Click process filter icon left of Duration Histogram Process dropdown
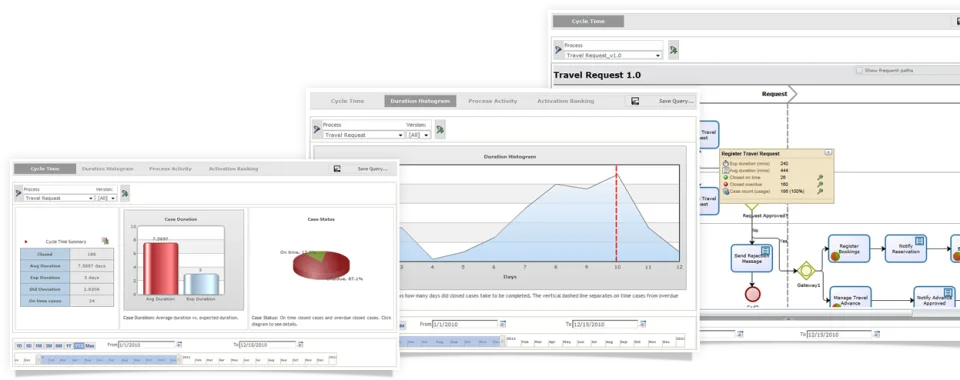The image size is (960, 380). click(x=317, y=130)
